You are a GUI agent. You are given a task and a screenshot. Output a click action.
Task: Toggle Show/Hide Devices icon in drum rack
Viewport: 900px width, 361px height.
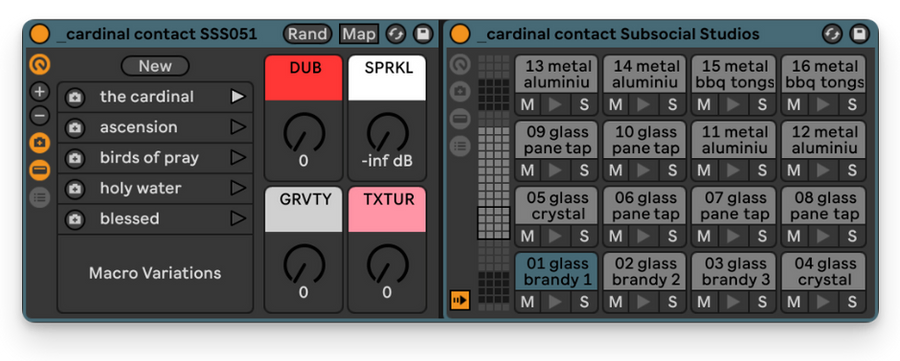click(460, 146)
